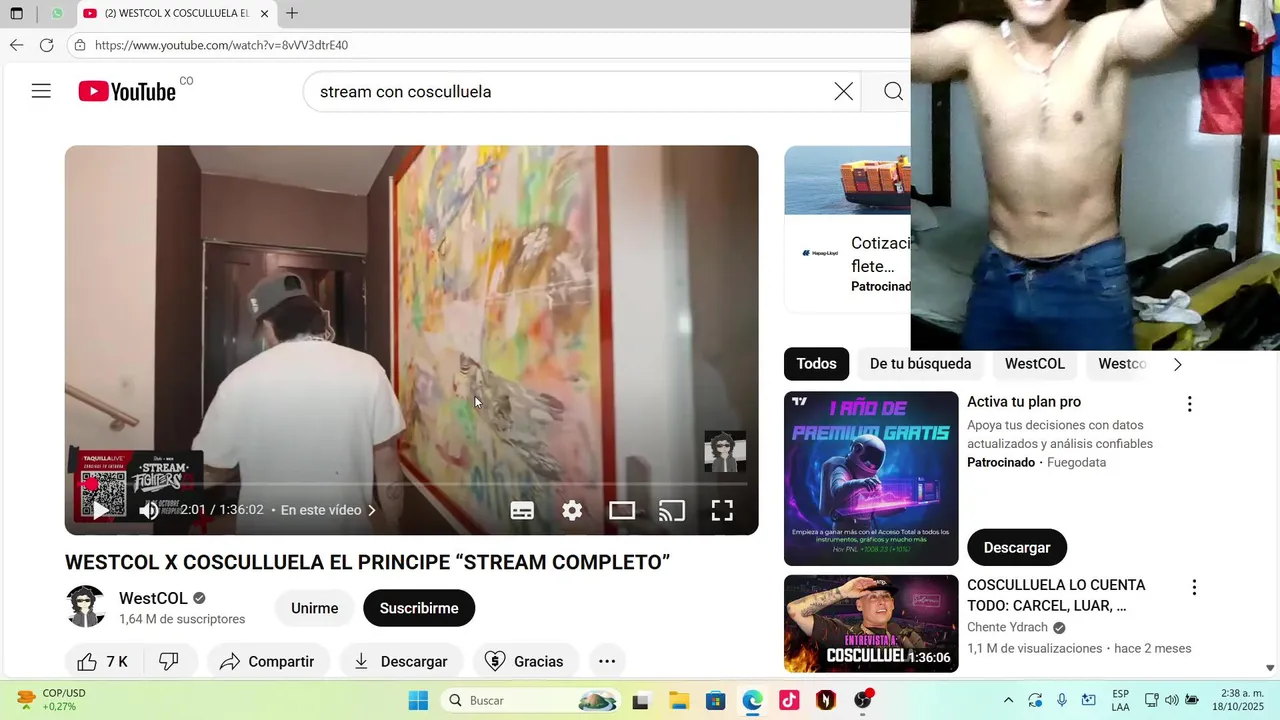Subscribe using the Suscribirme button

point(419,608)
